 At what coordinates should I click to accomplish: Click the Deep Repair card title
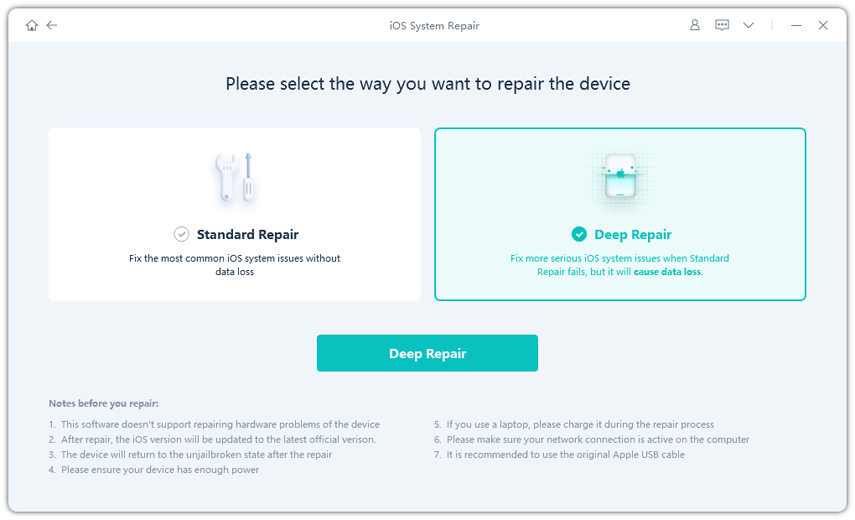(x=633, y=235)
